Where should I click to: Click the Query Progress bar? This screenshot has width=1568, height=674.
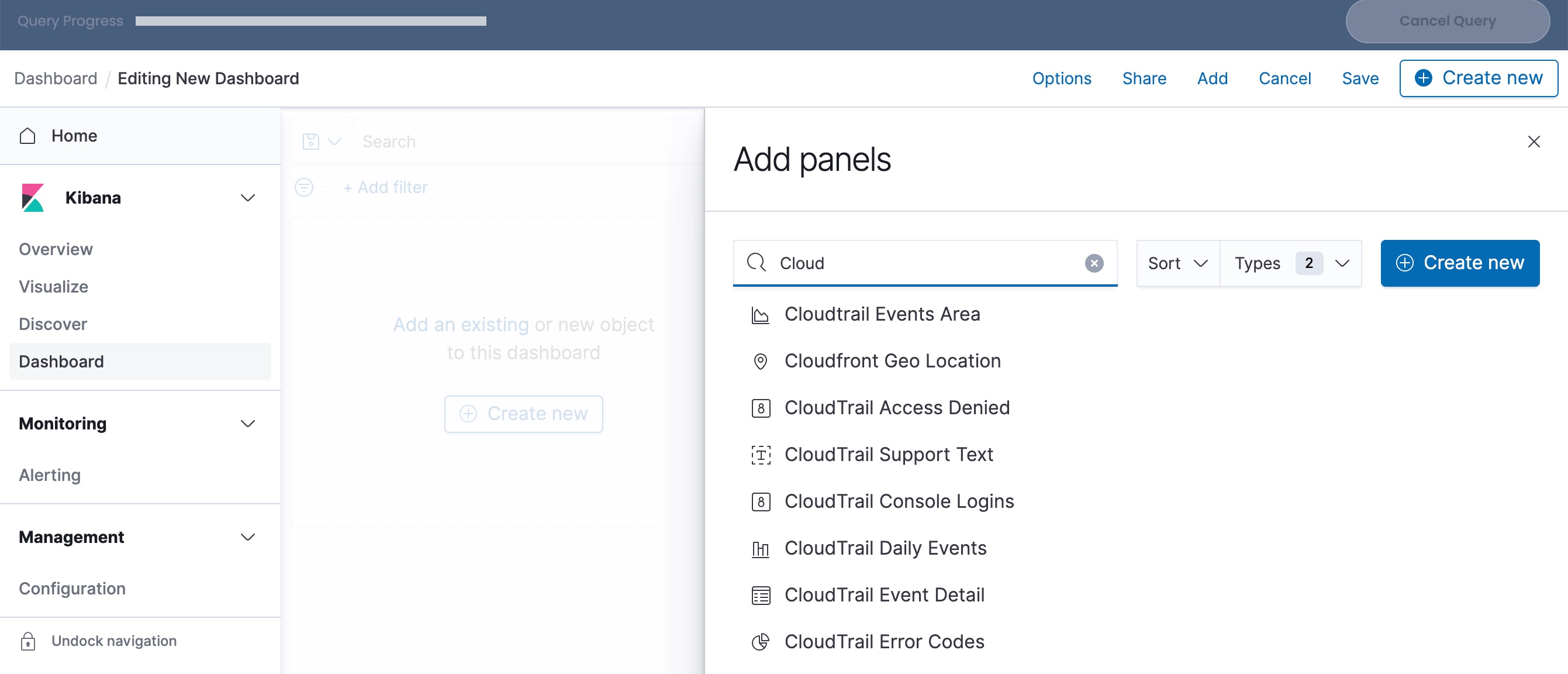(310, 20)
